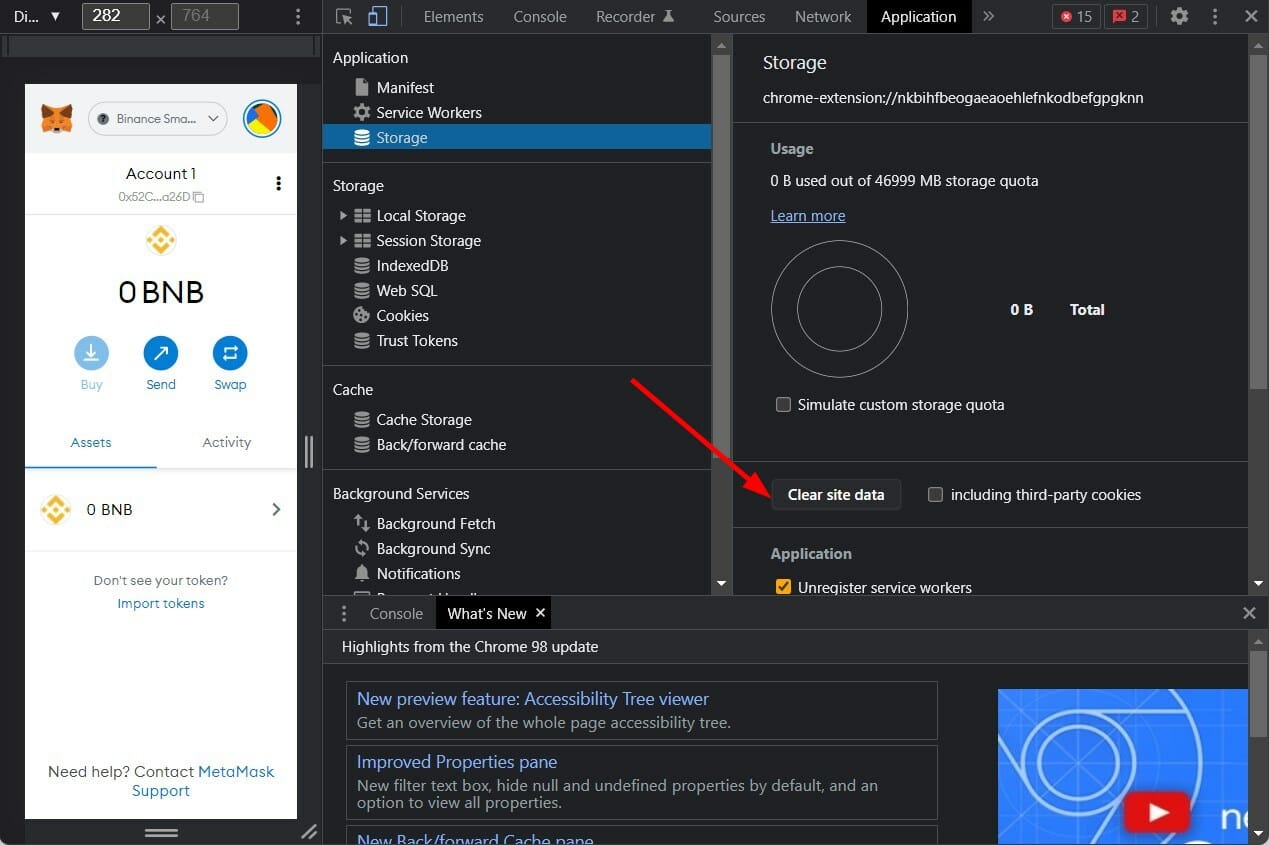Switch to MetaMask Activity tab
This screenshot has width=1269, height=845.
[x=227, y=442]
